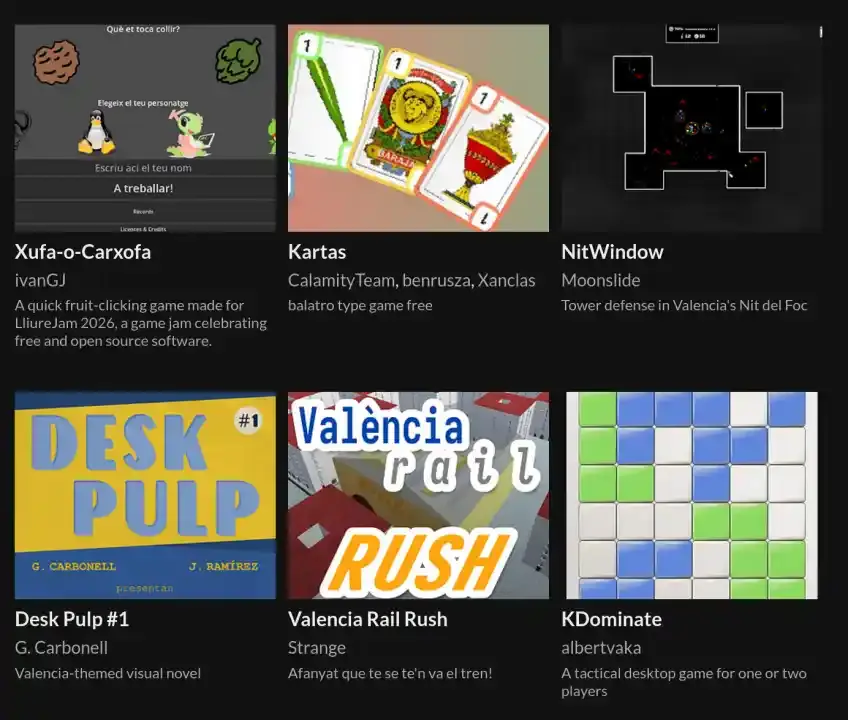Click the Xufa-o-Carxofa title link
This screenshot has height=720, width=848.
[83, 252]
